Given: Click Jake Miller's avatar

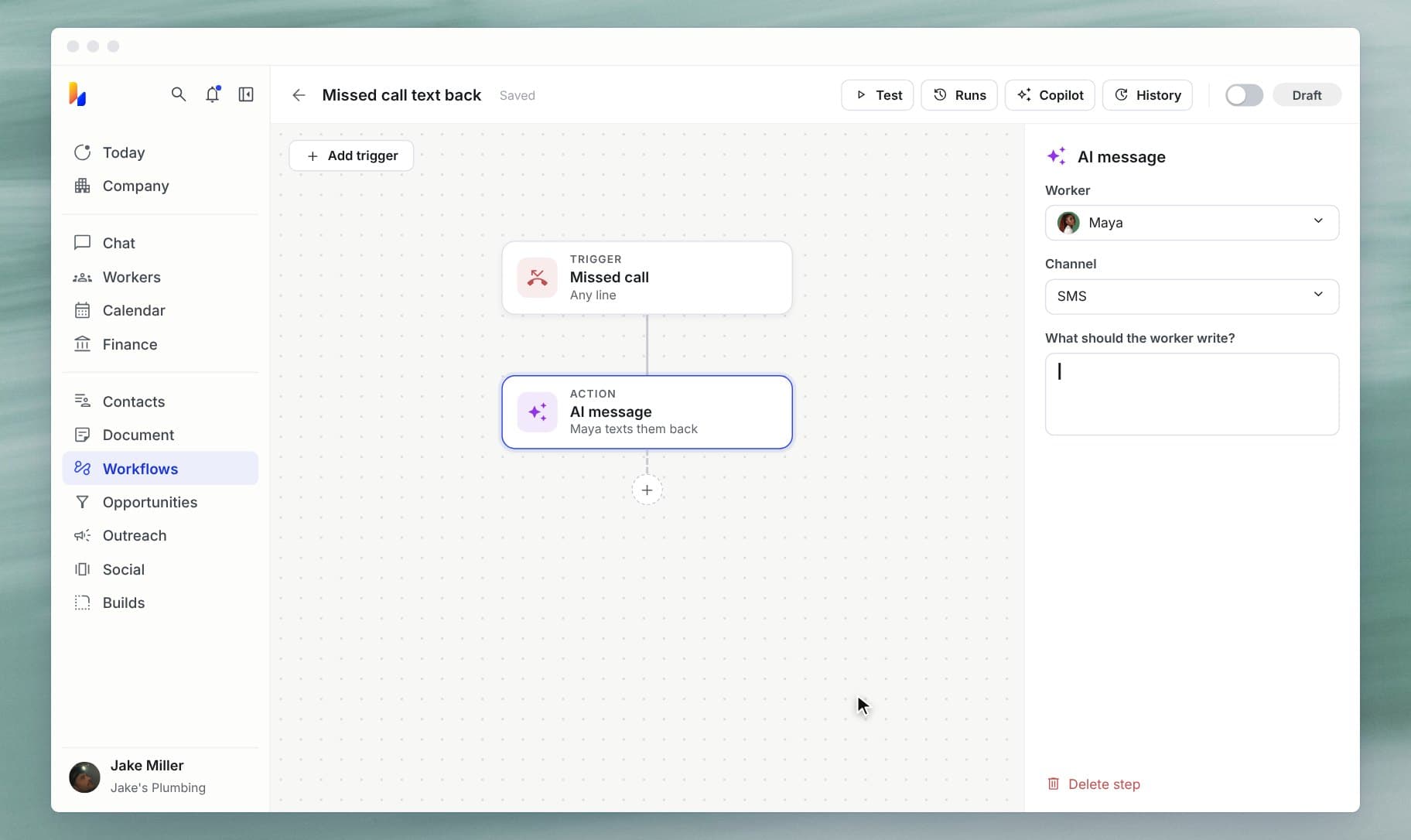Looking at the screenshot, I should coord(84,777).
